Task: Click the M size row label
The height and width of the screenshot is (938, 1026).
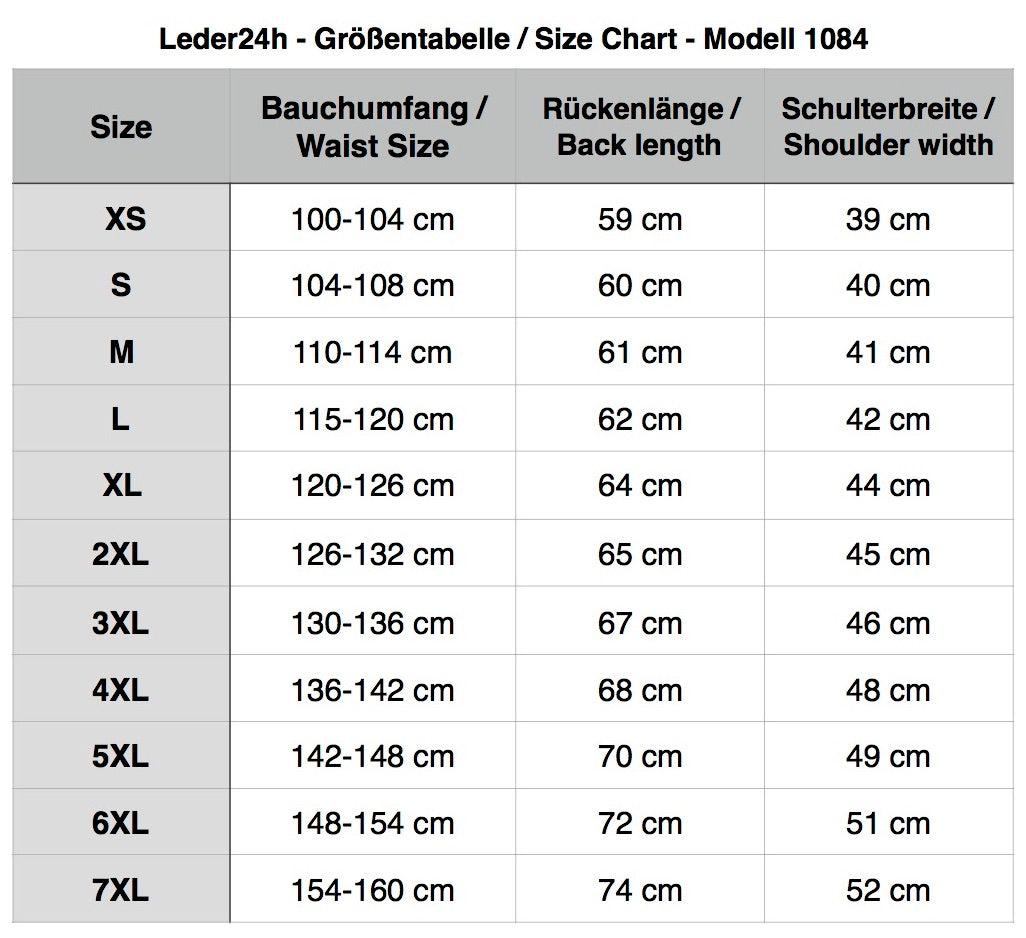Action: click(x=122, y=353)
